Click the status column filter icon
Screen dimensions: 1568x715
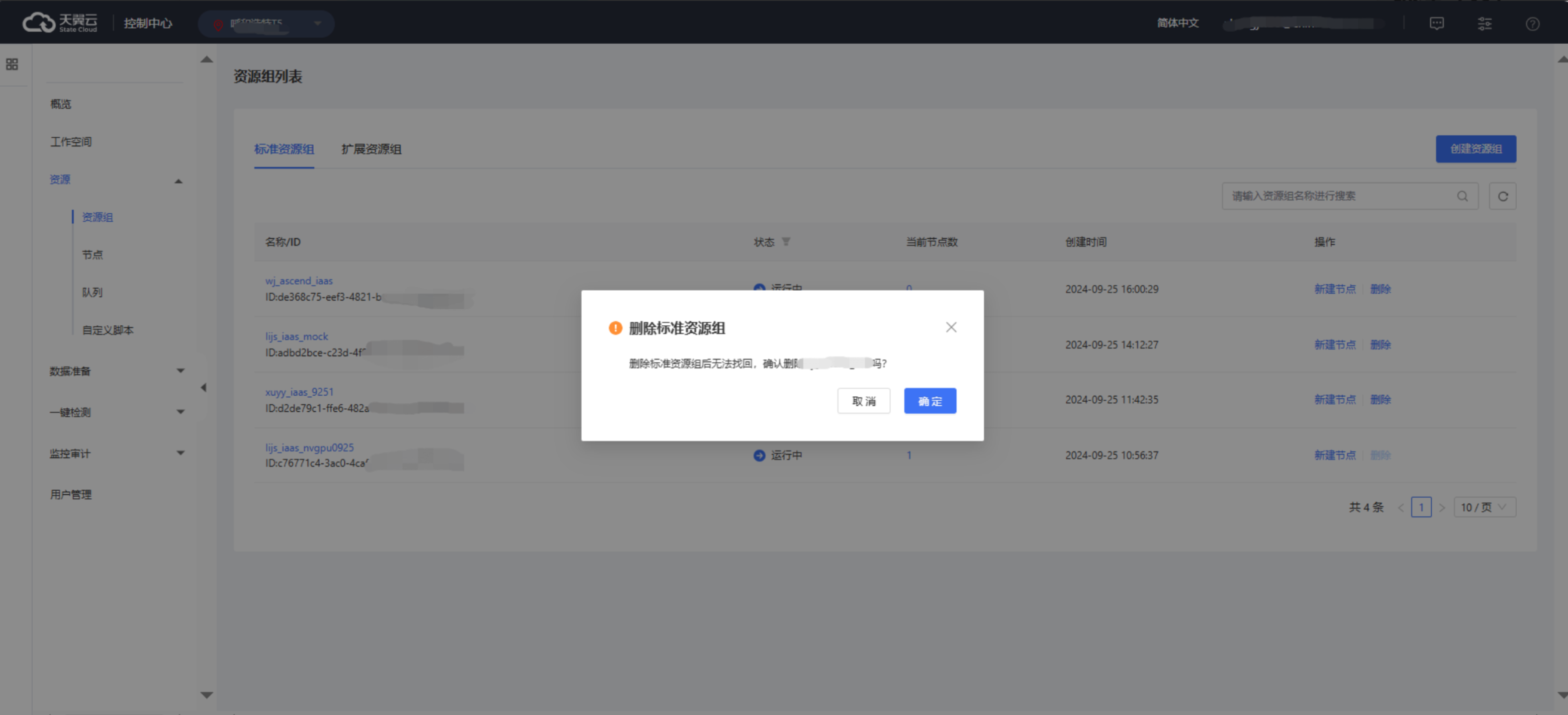(786, 242)
